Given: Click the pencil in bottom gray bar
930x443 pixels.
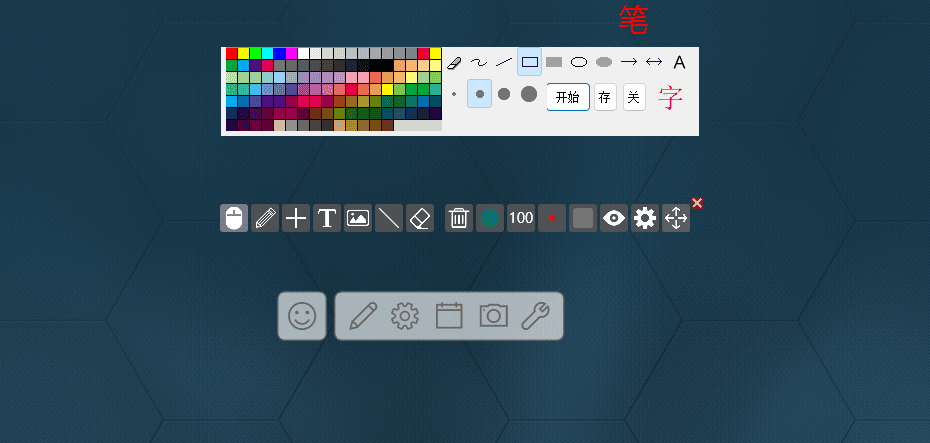Looking at the screenshot, I should click(x=363, y=316).
